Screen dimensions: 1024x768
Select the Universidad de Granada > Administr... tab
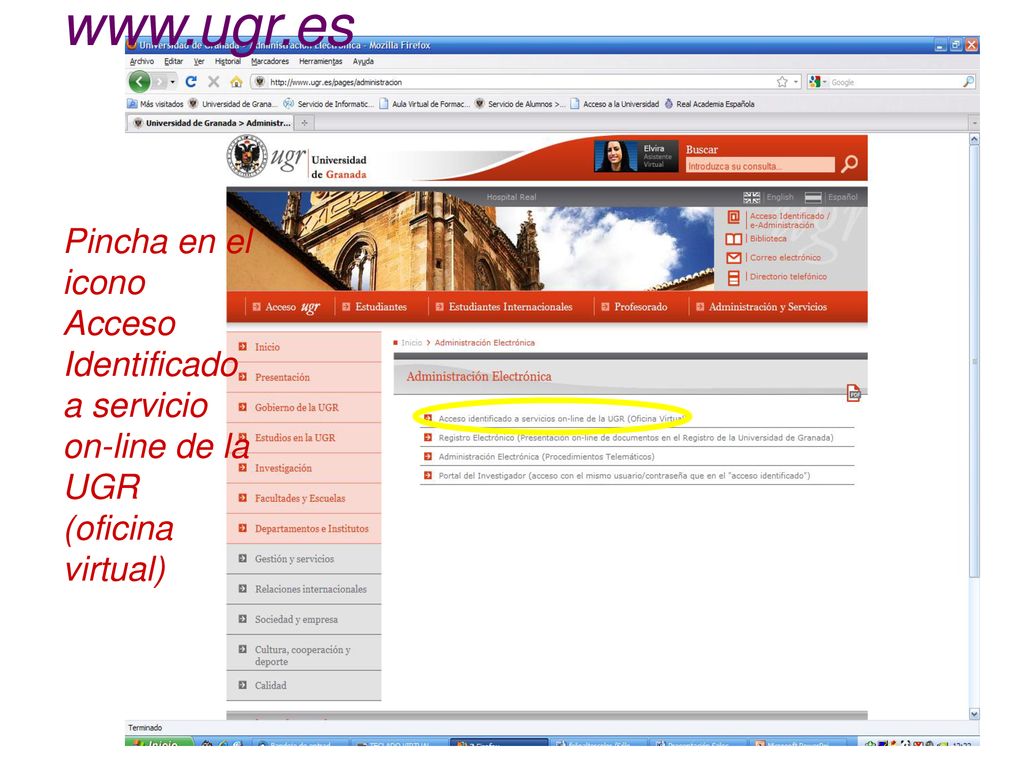point(211,123)
